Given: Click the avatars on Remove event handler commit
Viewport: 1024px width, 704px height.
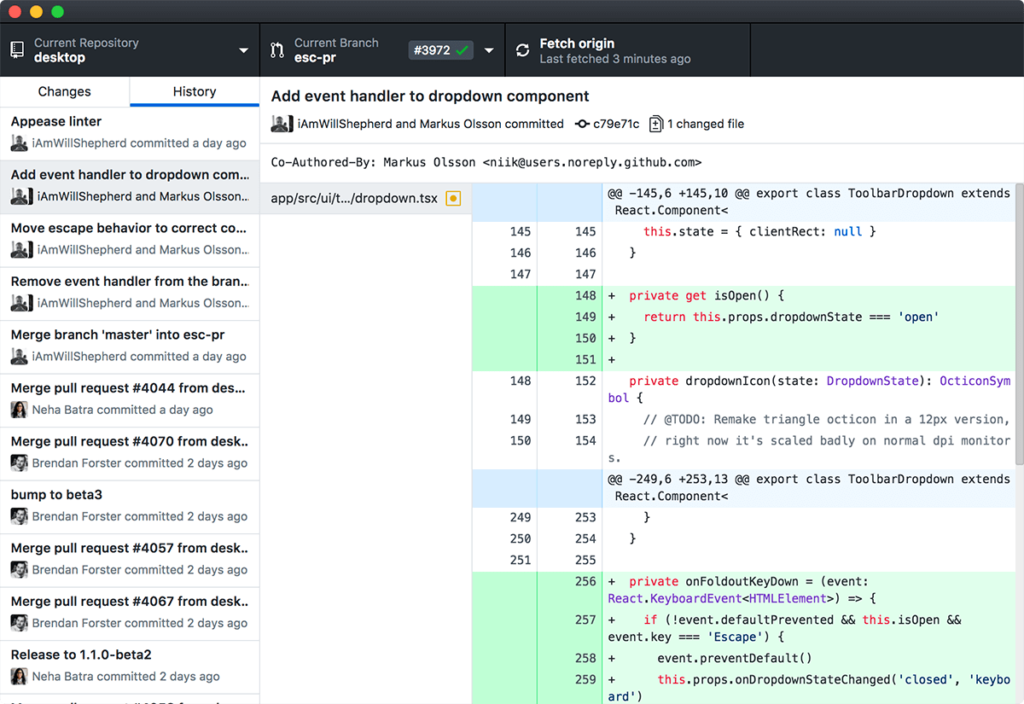Looking at the screenshot, I should [x=22, y=303].
